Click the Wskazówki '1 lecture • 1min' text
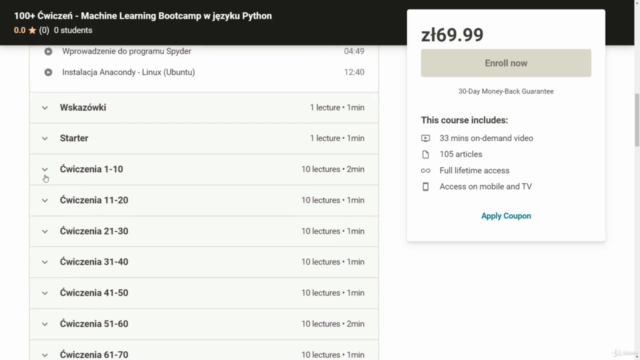The image size is (640, 360). (x=337, y=108)
